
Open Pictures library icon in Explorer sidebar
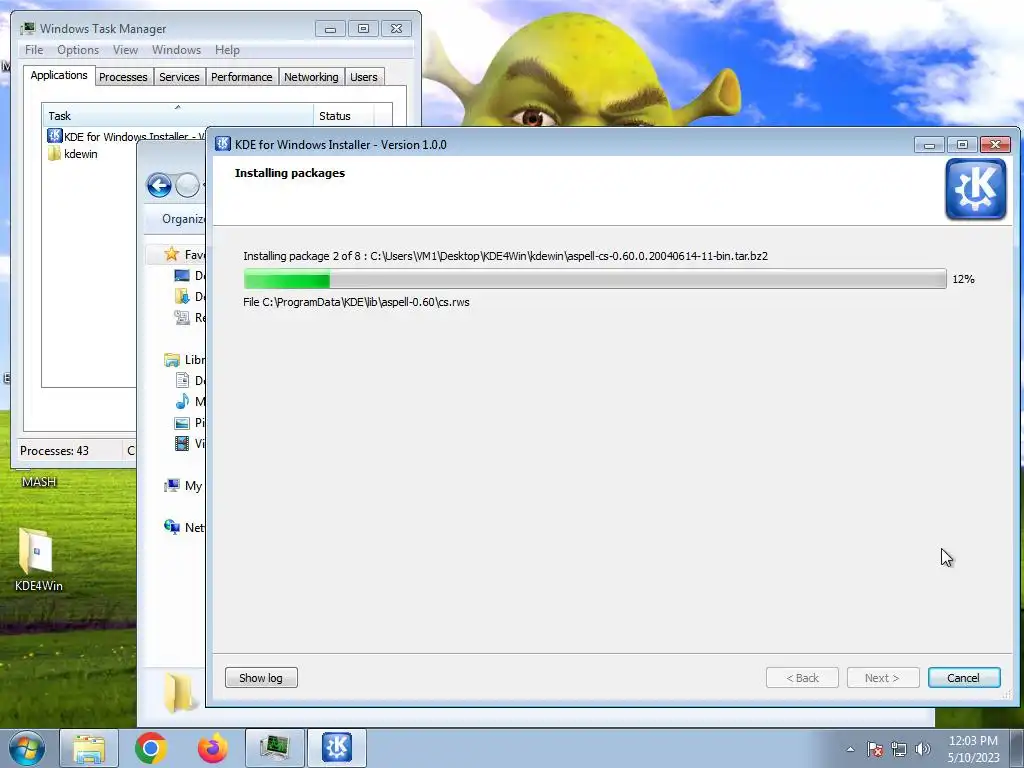(182, 423)
